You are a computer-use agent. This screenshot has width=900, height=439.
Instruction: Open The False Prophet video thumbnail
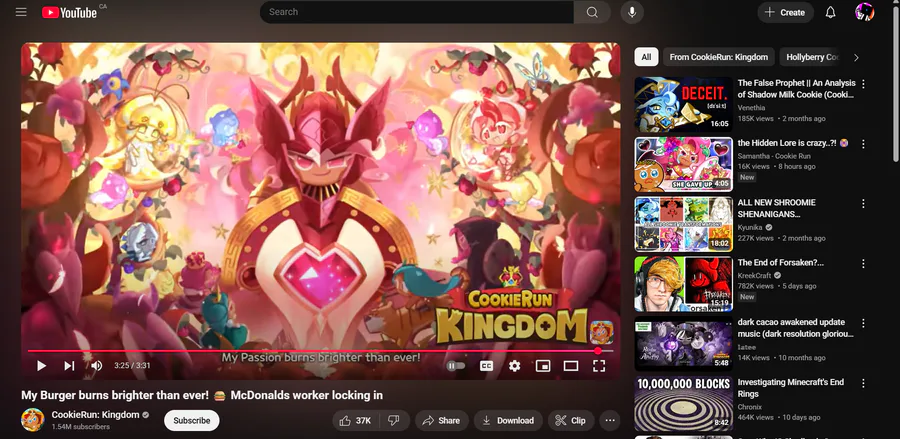tap(684, 104)
